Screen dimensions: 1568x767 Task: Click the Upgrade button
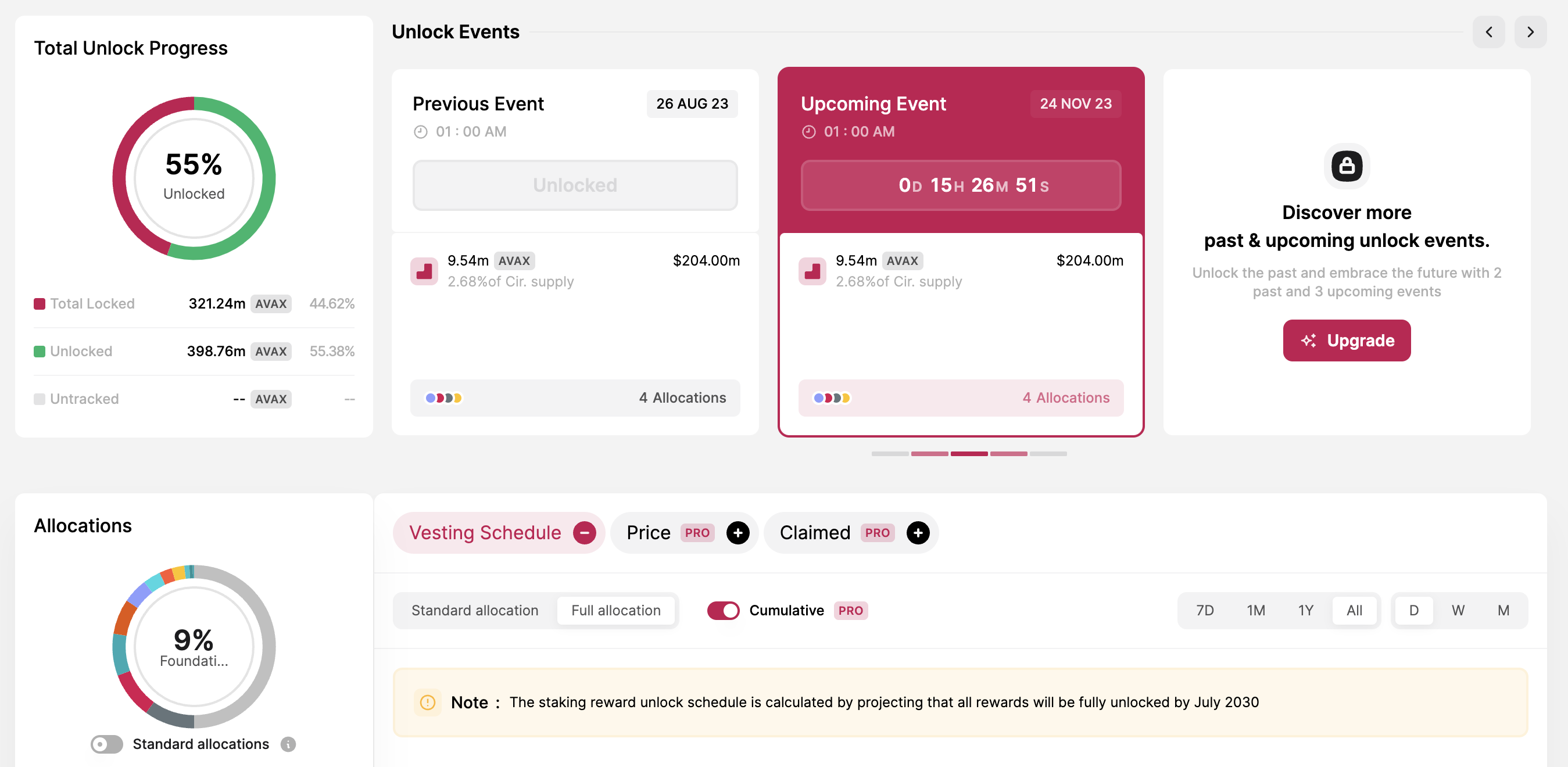pos(1347,341)
